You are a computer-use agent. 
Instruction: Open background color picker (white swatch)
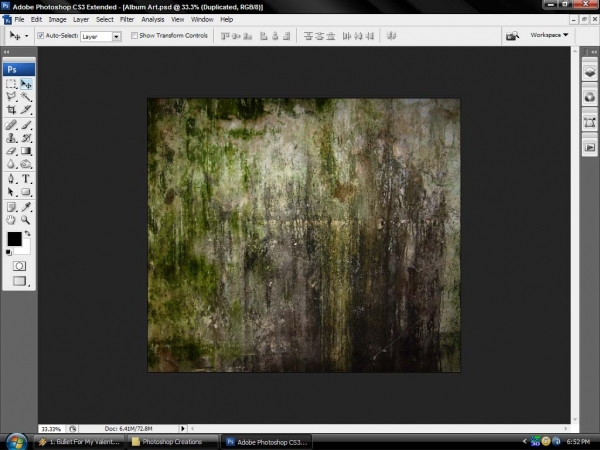point(25,249)
